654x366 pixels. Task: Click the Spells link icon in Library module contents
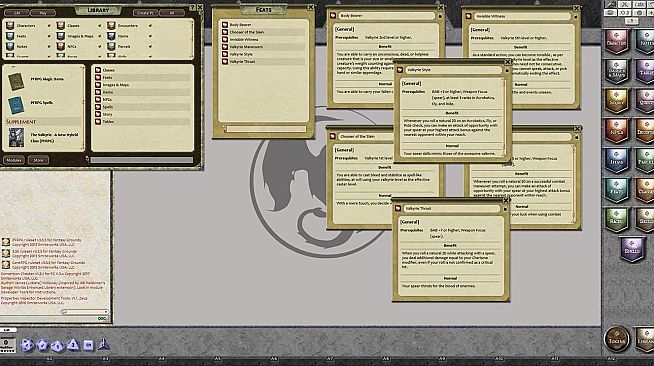coord(98,107)
